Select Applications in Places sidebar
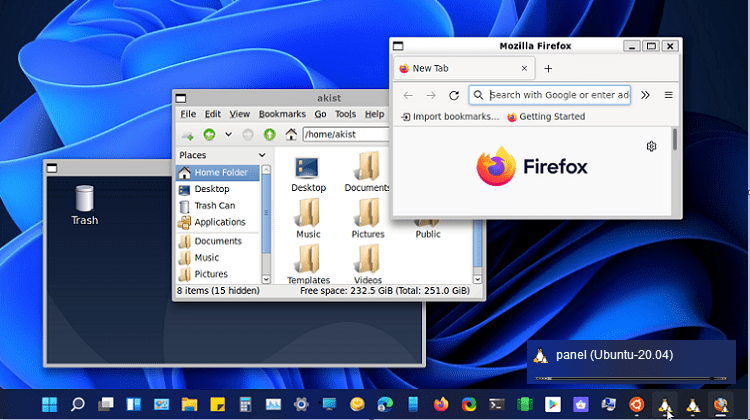This screenshot has width=750, height=420. (218, 222)
